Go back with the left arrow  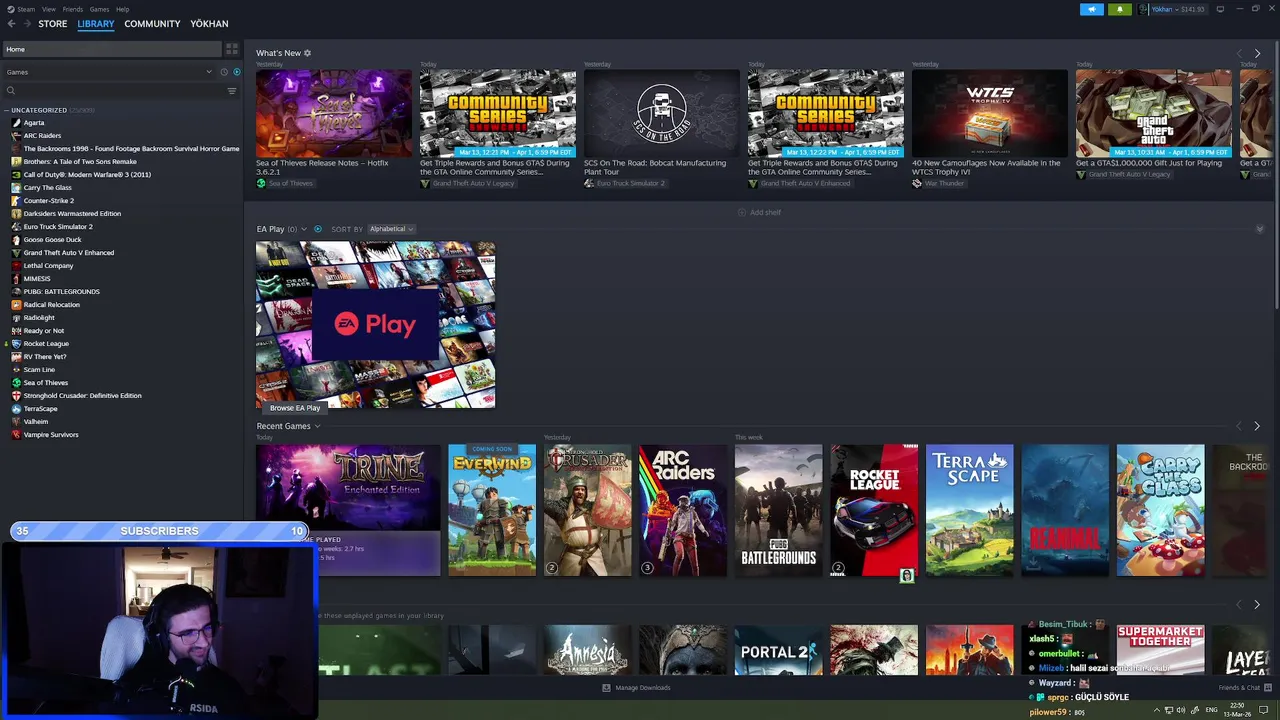[x=12, y=24]
